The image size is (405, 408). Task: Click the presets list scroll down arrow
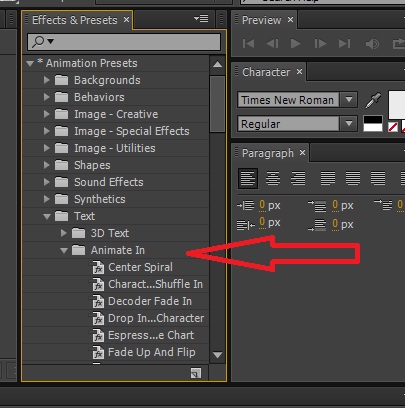tap(217, 355)
